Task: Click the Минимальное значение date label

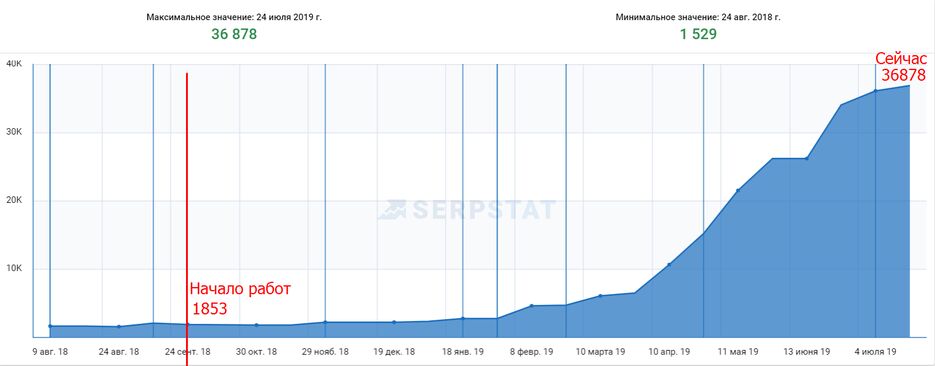Action: [x=698, y=17]
